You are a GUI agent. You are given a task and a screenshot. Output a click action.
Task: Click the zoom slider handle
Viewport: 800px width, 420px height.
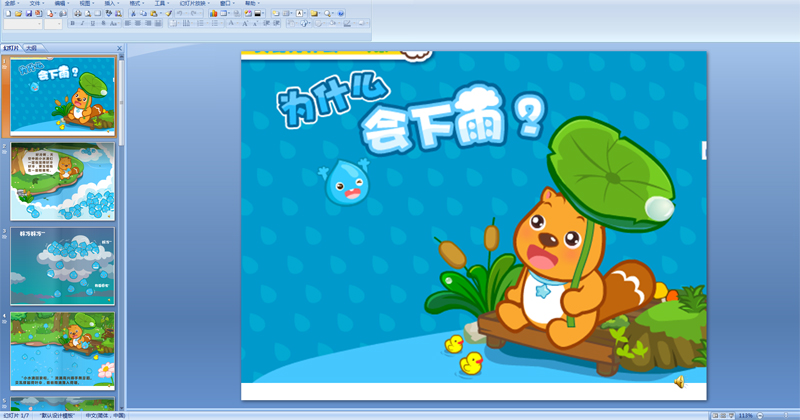point(786,416)
